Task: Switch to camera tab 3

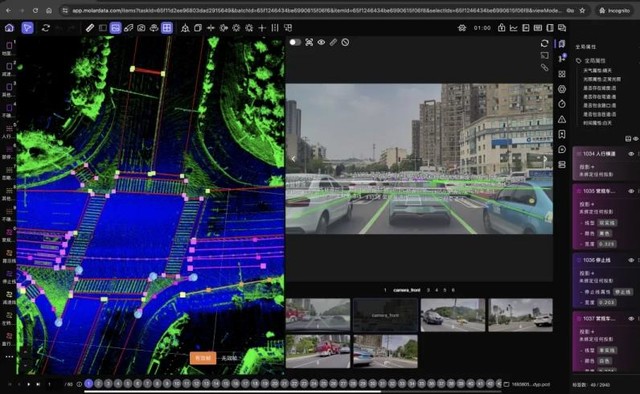Action: (x=428, y=290)
